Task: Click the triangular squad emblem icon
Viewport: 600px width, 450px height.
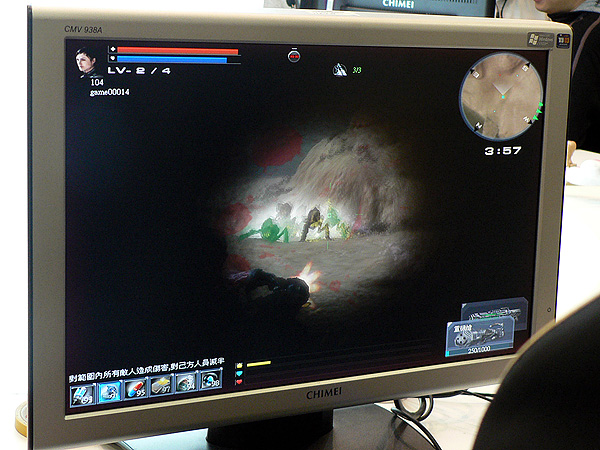Action: [339, 70]
